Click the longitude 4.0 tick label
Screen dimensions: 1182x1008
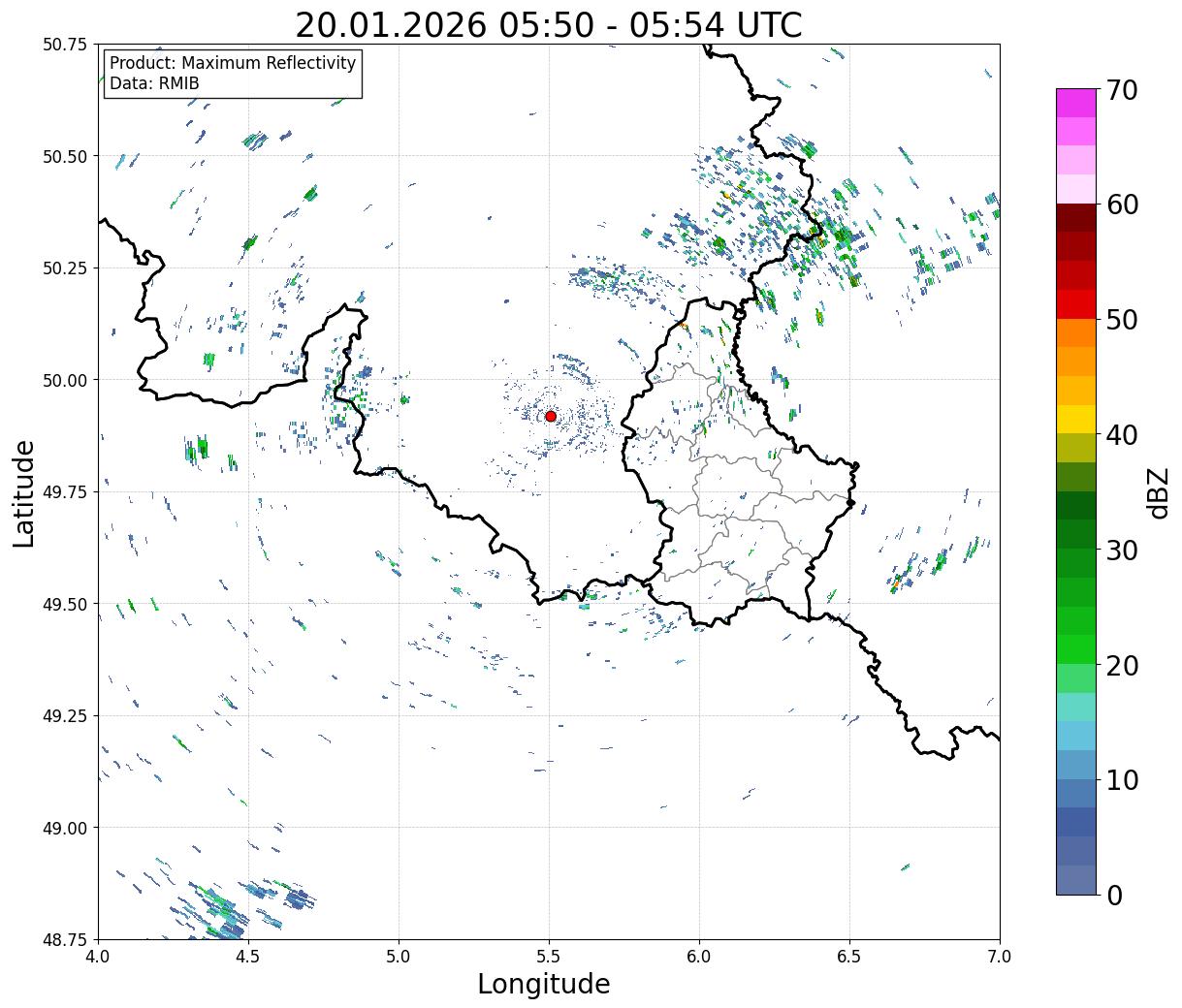(x=98, y=957)
